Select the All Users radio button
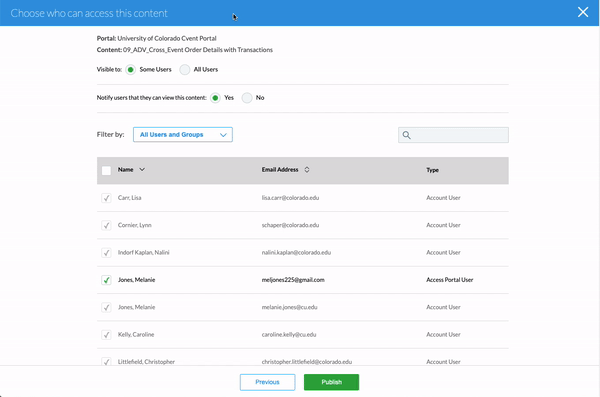600x397 pixels. pyautogui.click(x=185, y=70)
